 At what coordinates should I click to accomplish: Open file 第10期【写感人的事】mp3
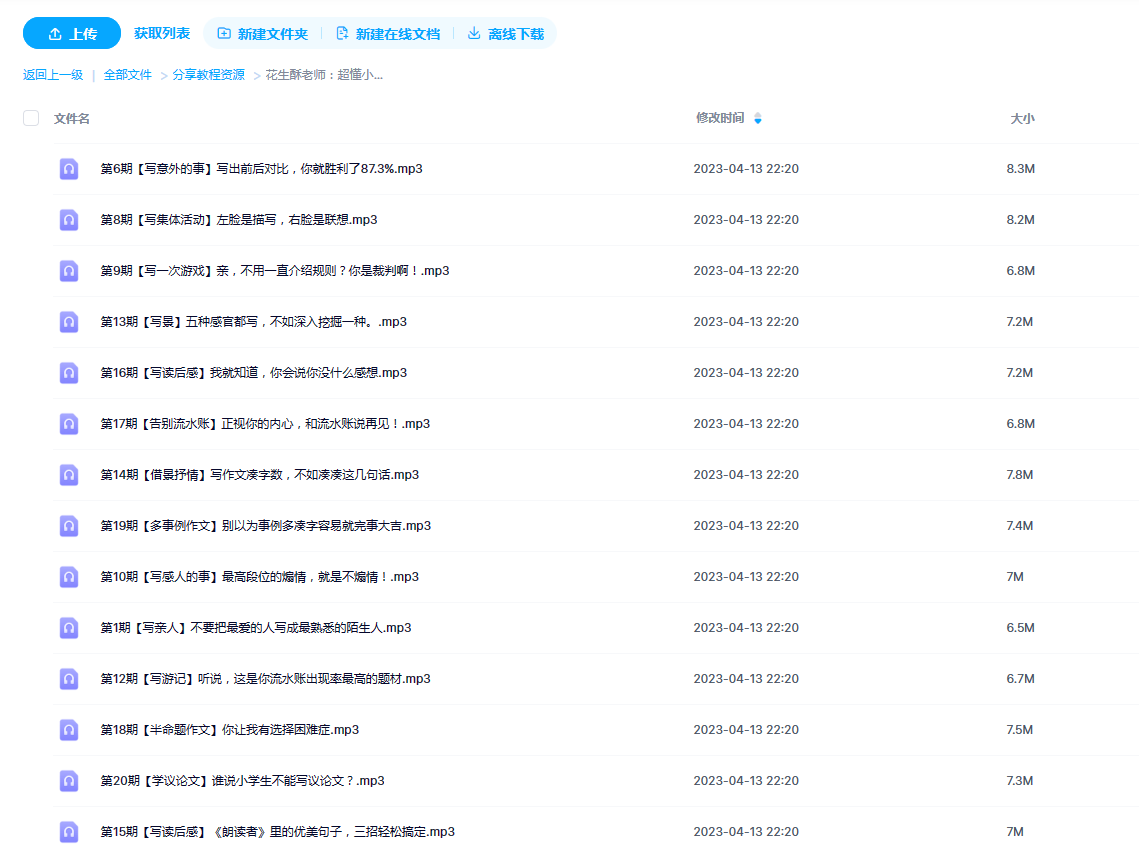259,577
